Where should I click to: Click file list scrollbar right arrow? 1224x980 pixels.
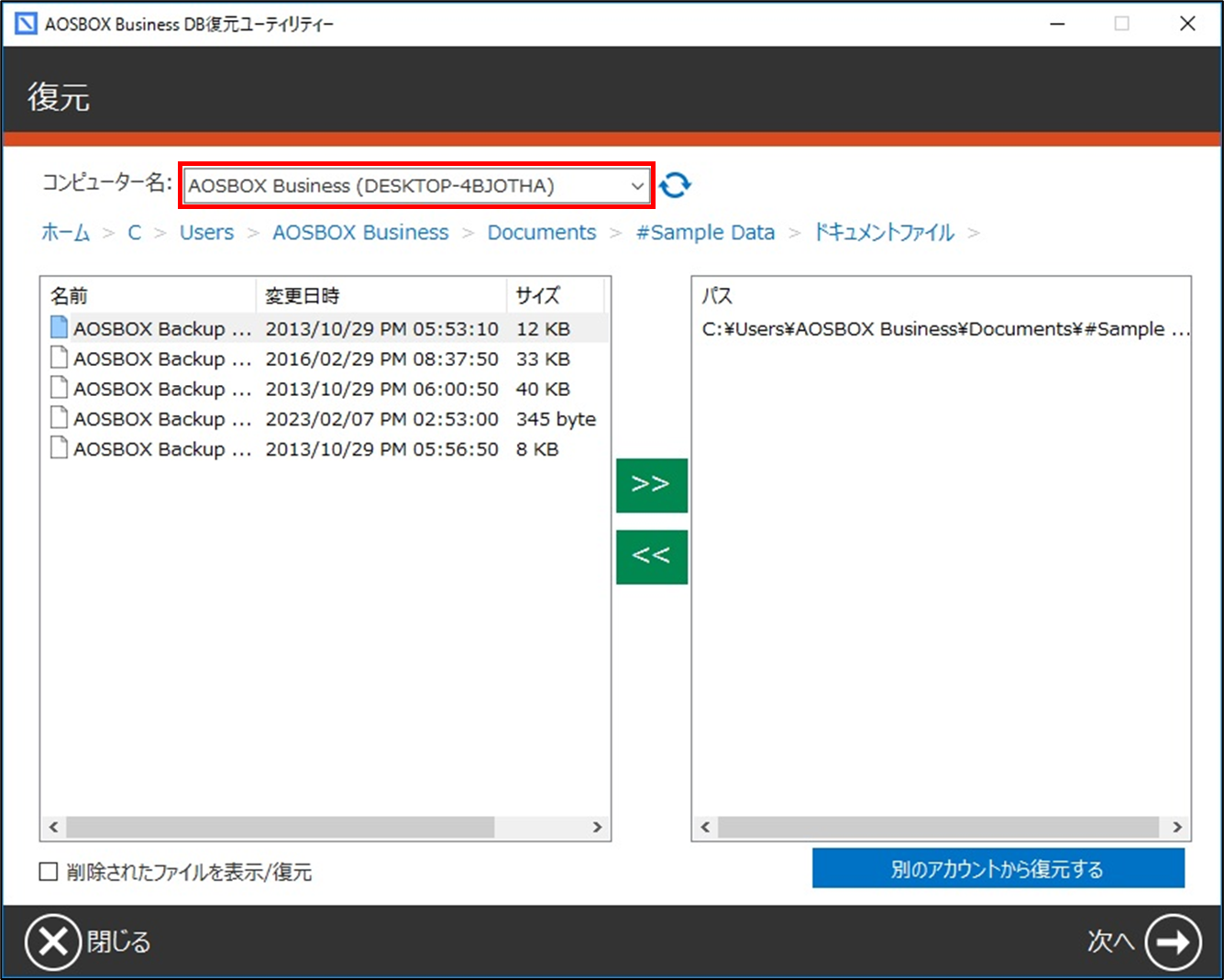[598, 827]
